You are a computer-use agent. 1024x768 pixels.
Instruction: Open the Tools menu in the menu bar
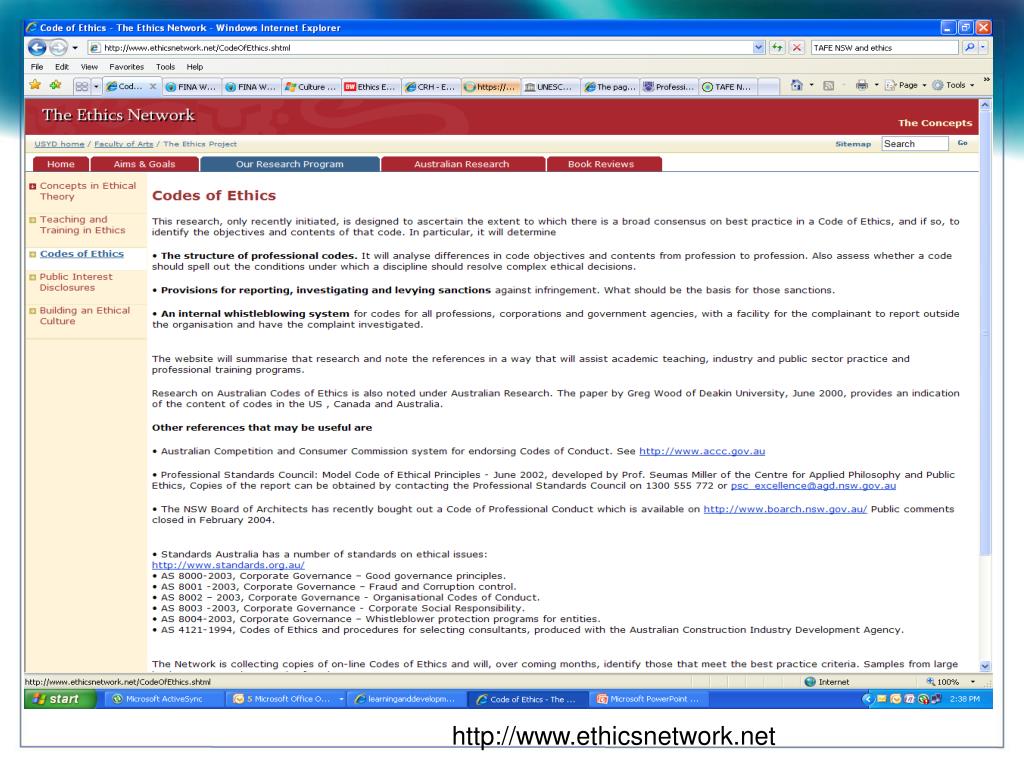165,67
